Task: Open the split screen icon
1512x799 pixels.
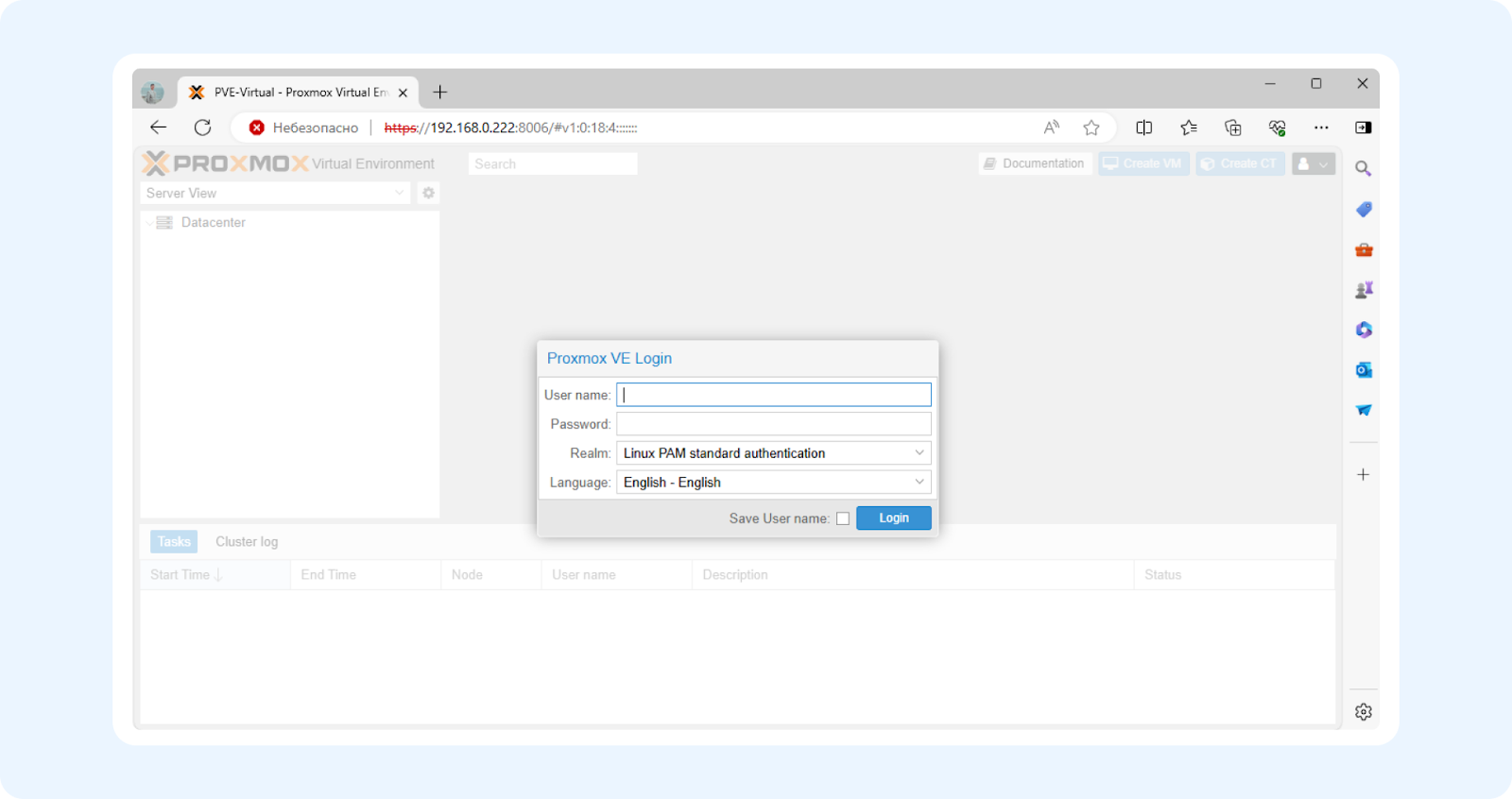Action: (1143, 127)
